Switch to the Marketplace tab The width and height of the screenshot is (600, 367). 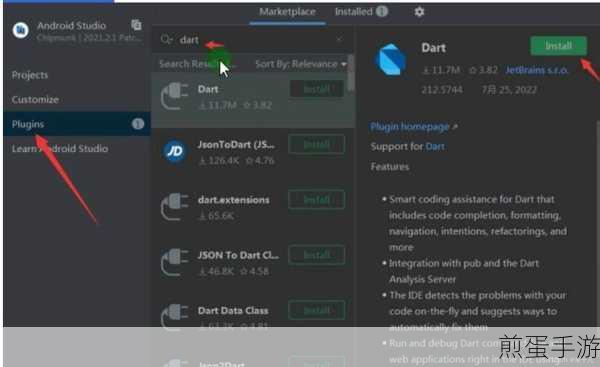click(287, 12)
